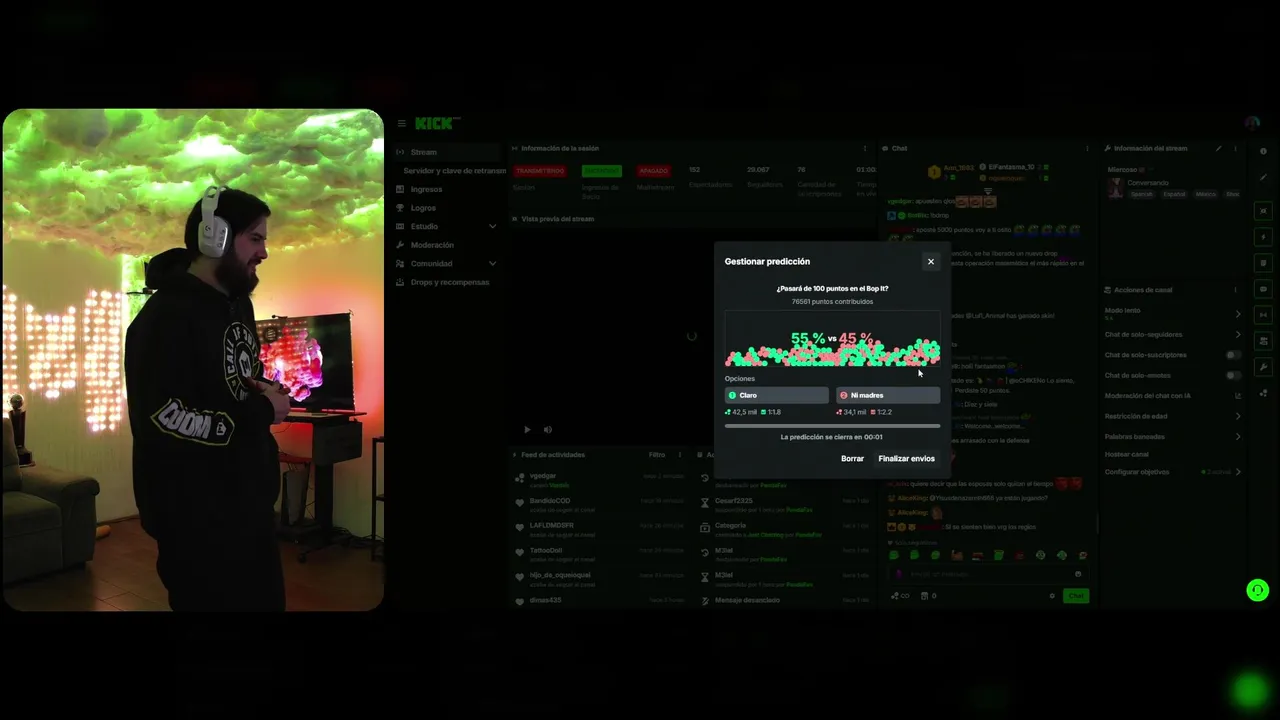Screen dimensions: 1280x720
Task: Open Chat panel options menu
Action: 1087,148
